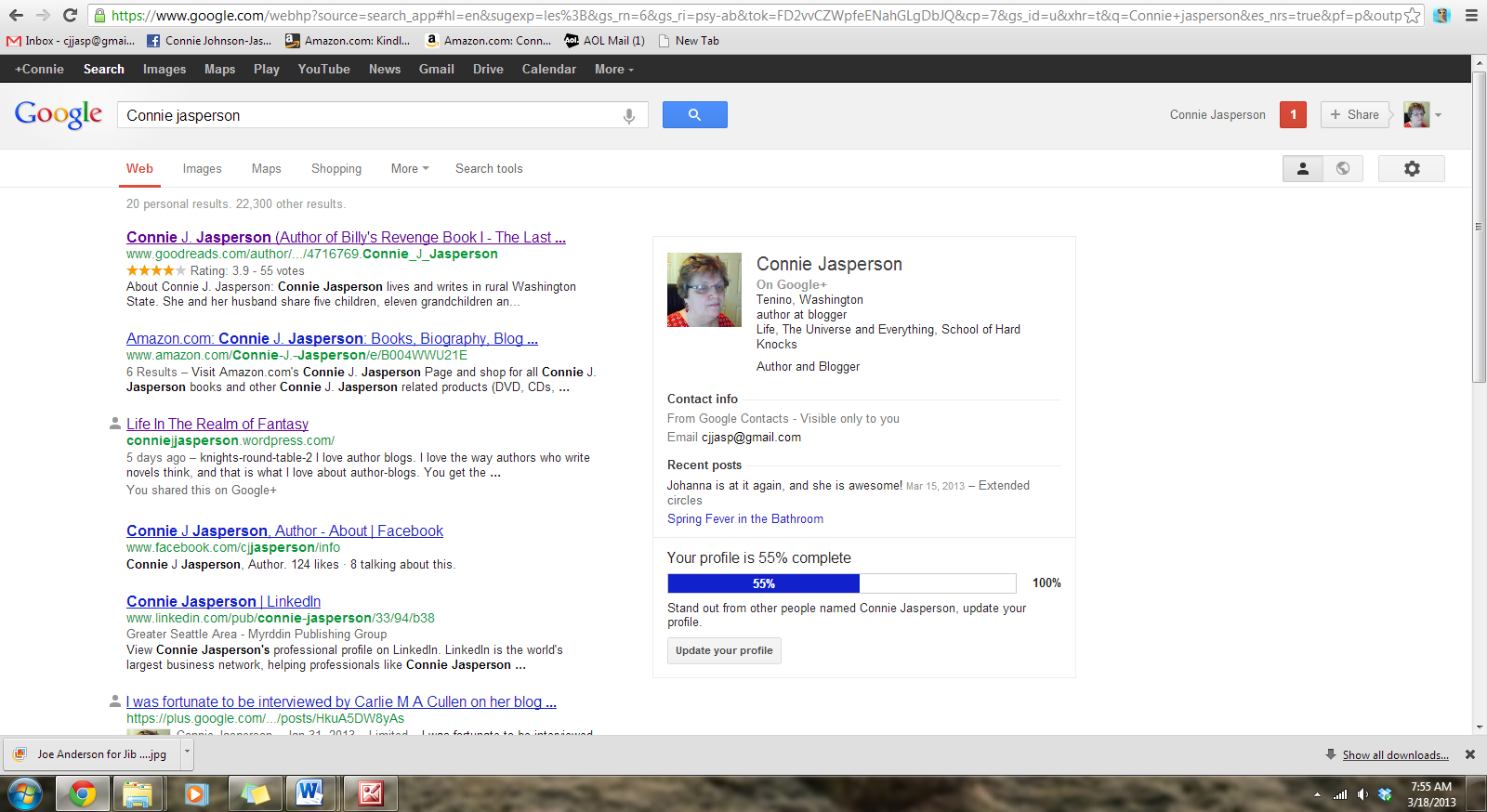
Task: Open the Chrome menu icon
Action: coord(1471,15)
